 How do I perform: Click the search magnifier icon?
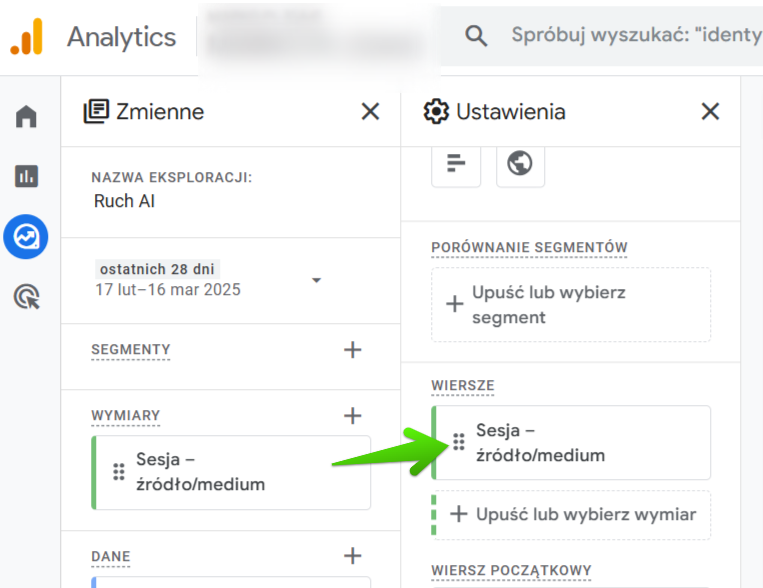(x=476, y=36)
